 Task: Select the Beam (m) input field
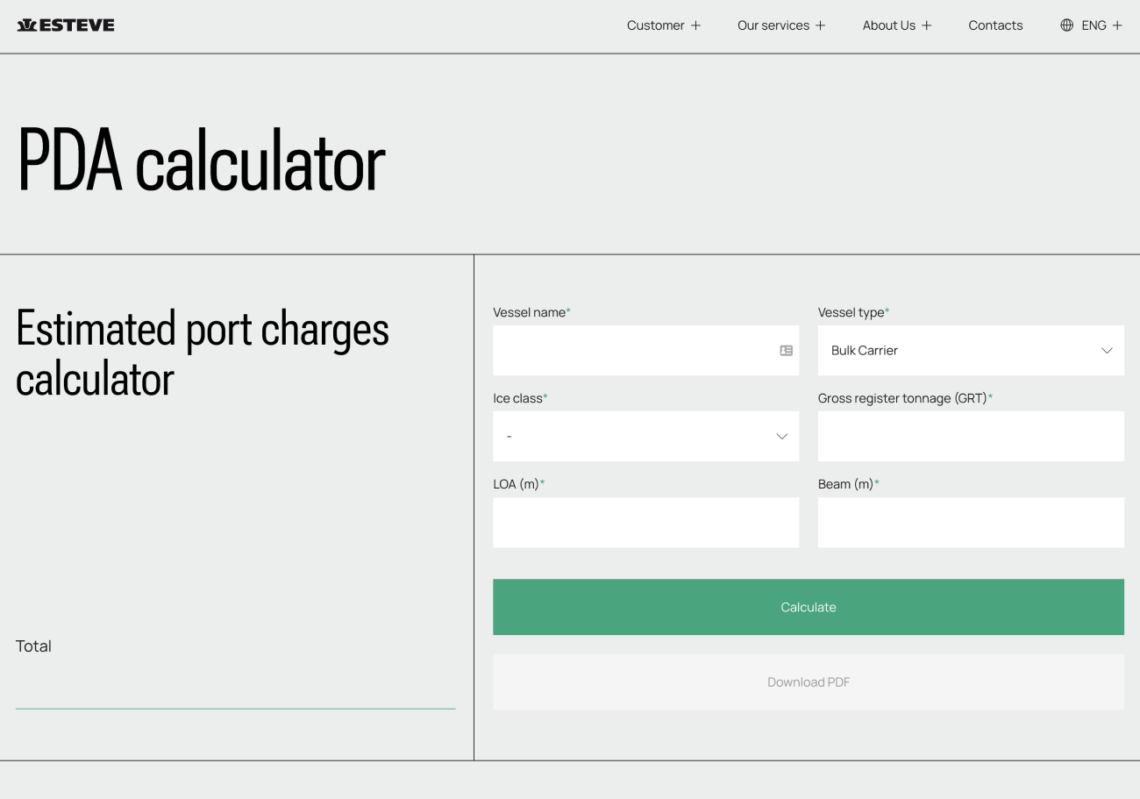(970, 523)
